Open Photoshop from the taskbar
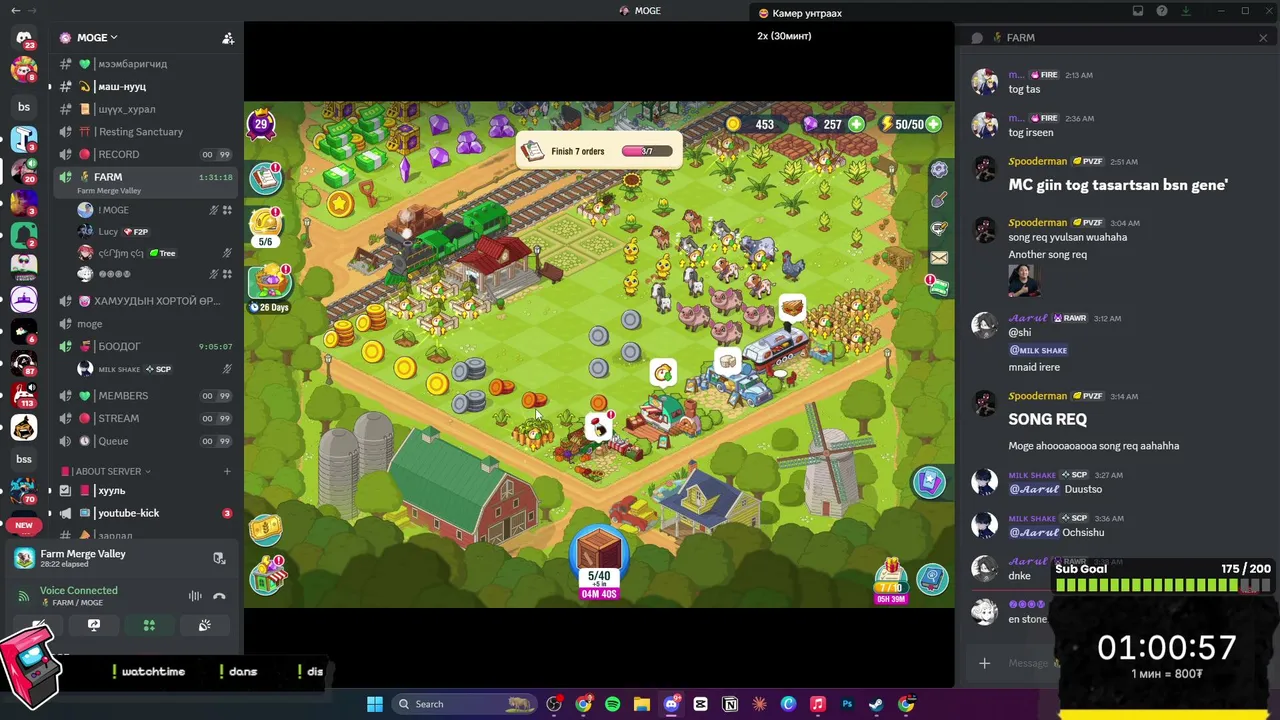This screenshot has height=720, width=1280. [847, 704]
